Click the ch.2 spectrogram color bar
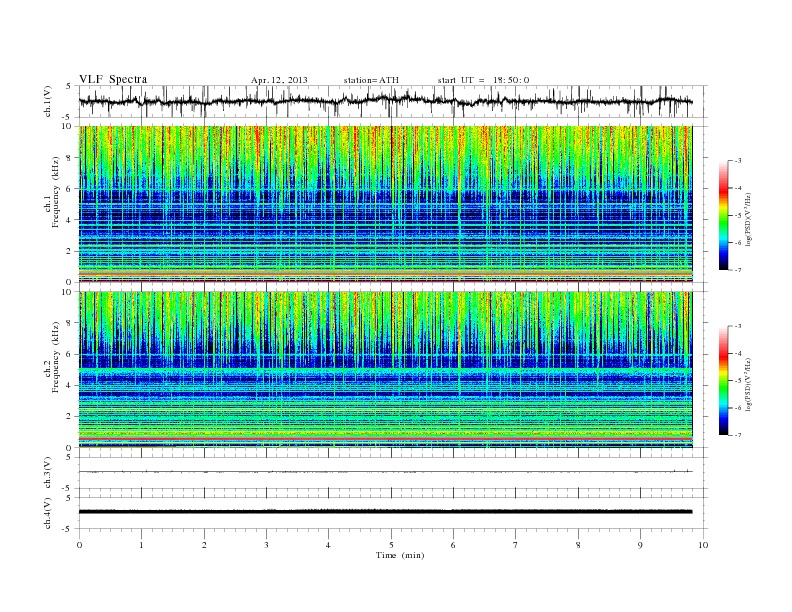The height and width of the screenshot is (612, 792). pyautogui.click(x=724, y=380)
